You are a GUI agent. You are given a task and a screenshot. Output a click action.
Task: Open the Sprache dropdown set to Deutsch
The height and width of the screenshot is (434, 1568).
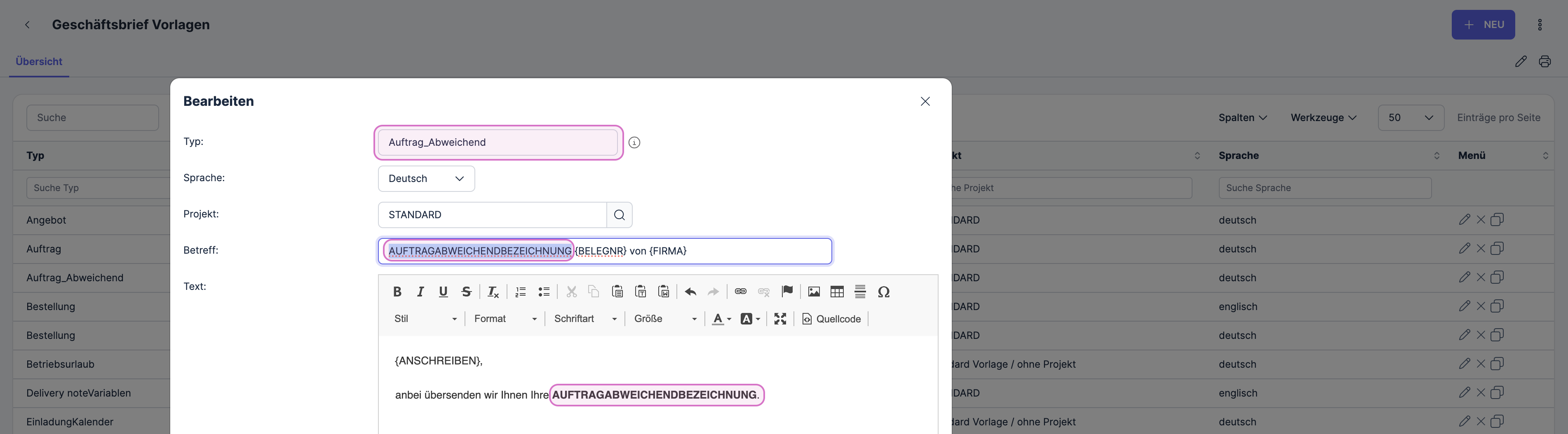click(x=426, y=179)
